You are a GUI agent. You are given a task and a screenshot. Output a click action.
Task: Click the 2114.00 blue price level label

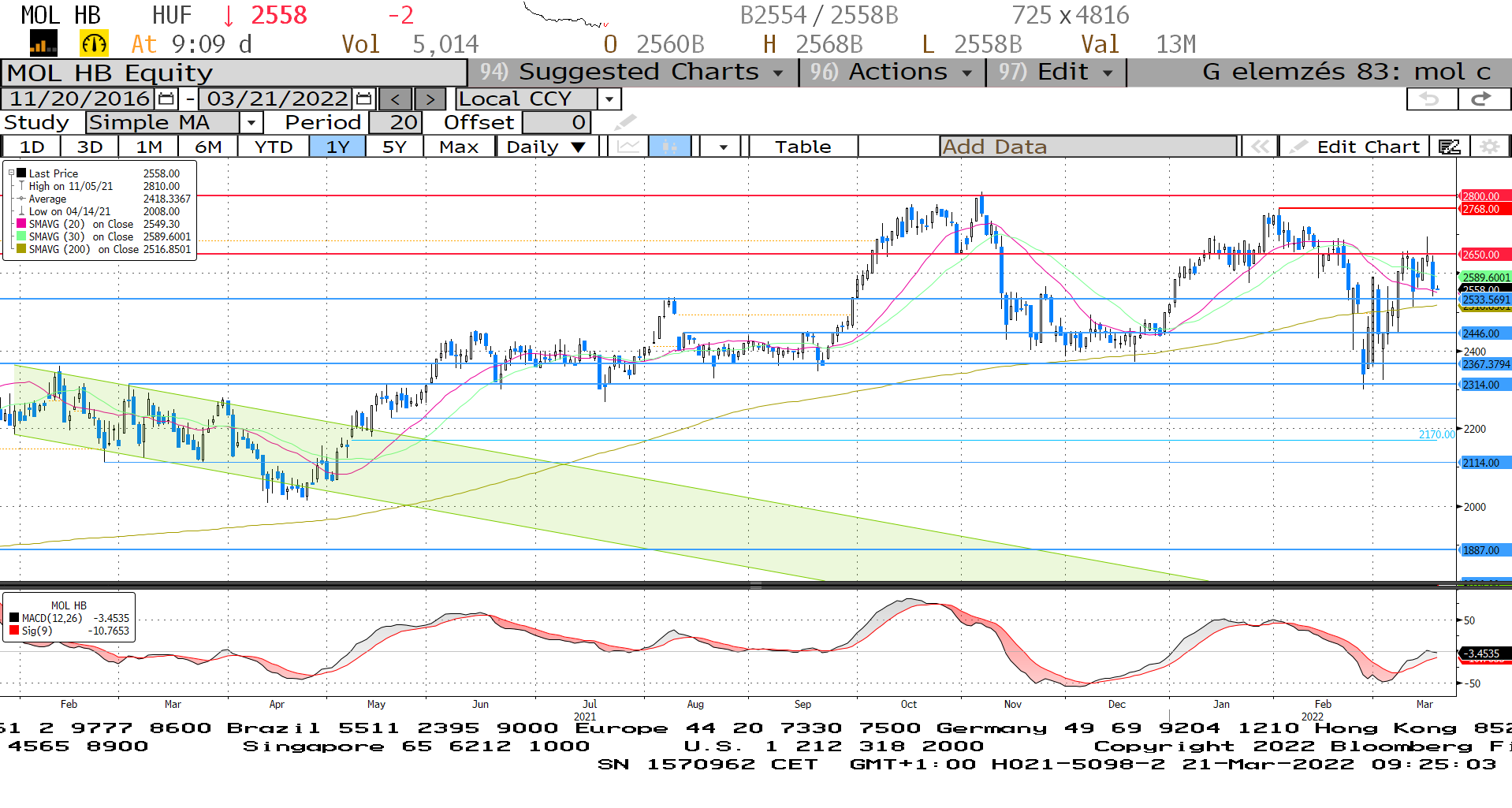point(1484,463)
